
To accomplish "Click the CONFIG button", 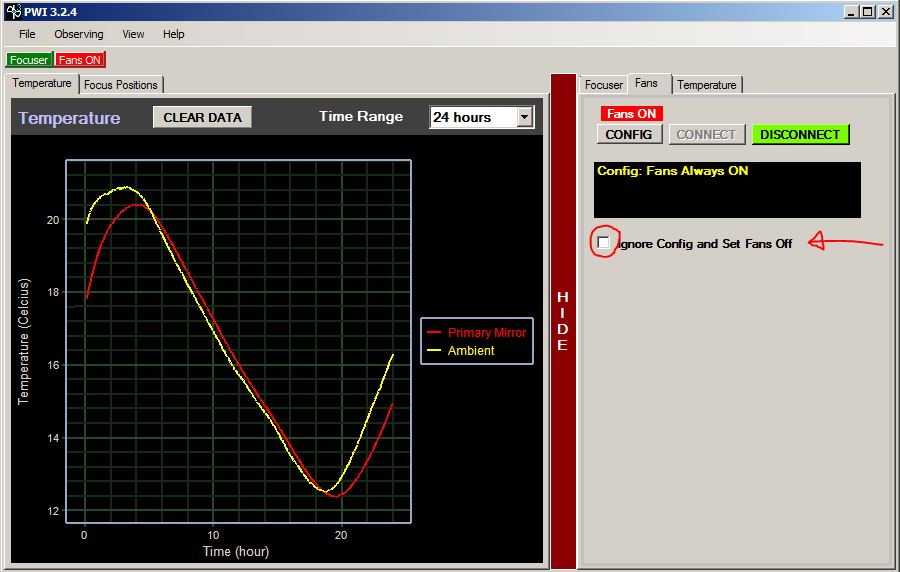I will coord(629,134).
